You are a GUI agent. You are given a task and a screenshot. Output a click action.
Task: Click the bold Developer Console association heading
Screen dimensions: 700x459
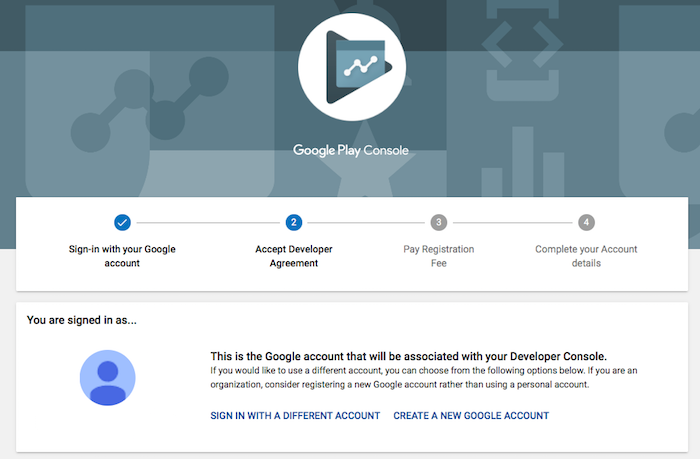click(x=408, y=356)
